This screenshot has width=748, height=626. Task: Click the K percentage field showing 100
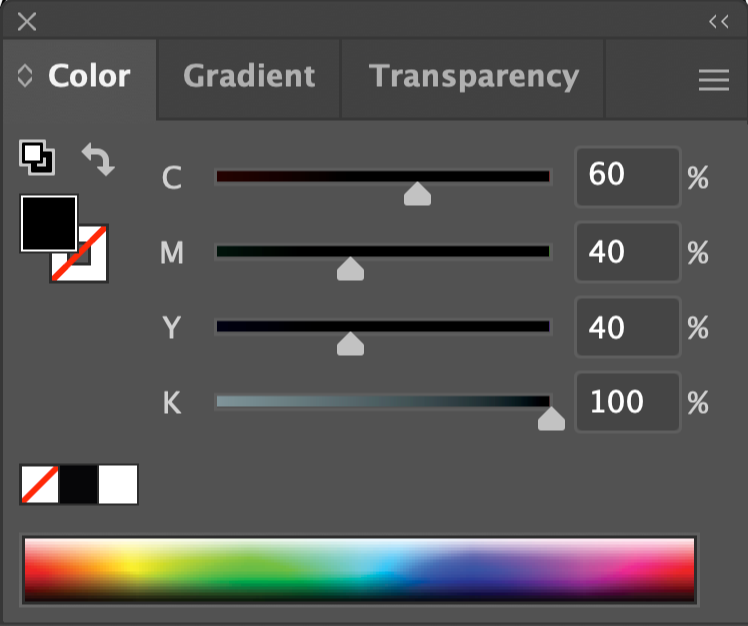[x=626, y=402]
